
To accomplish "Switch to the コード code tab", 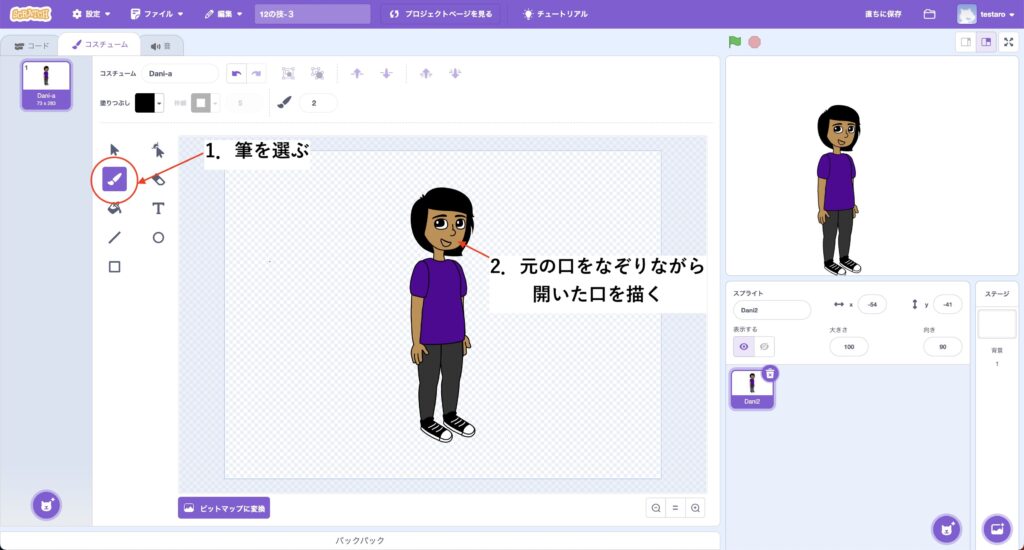I will 31,46.
